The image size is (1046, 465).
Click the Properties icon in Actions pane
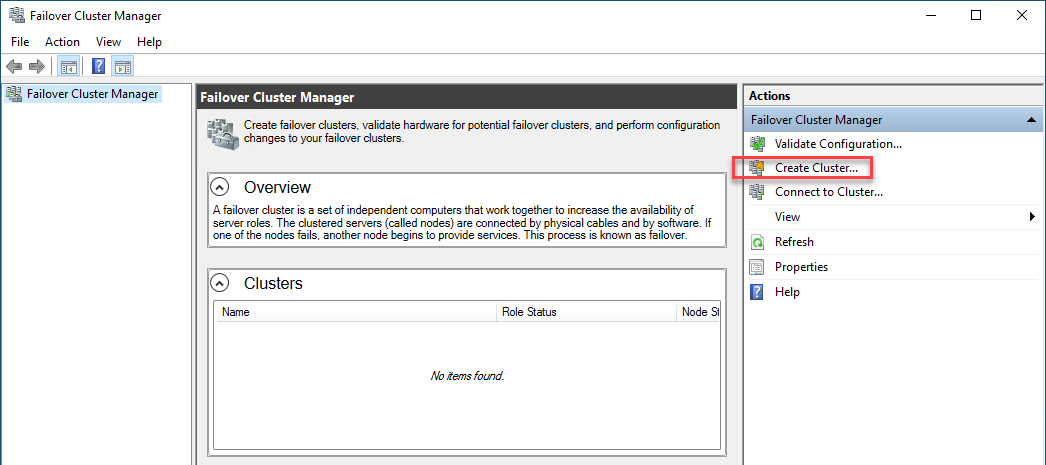pyautogui.click(x=757, y=267)
